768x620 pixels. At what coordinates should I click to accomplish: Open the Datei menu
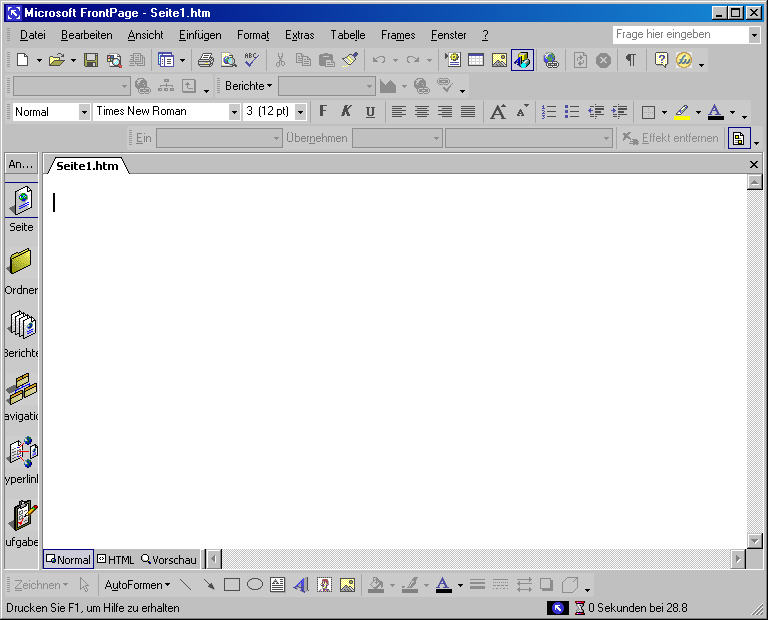tap(32, 35)
